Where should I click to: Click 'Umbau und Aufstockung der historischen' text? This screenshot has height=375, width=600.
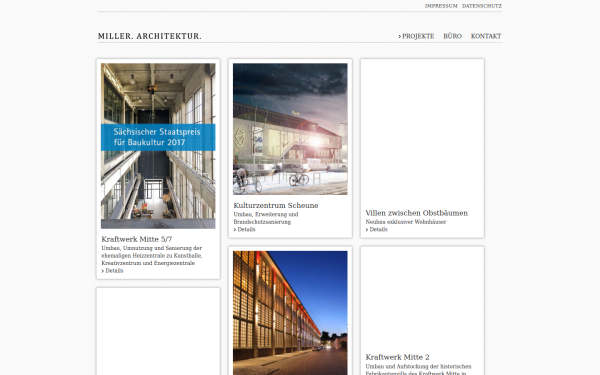(x=418, y=366)
